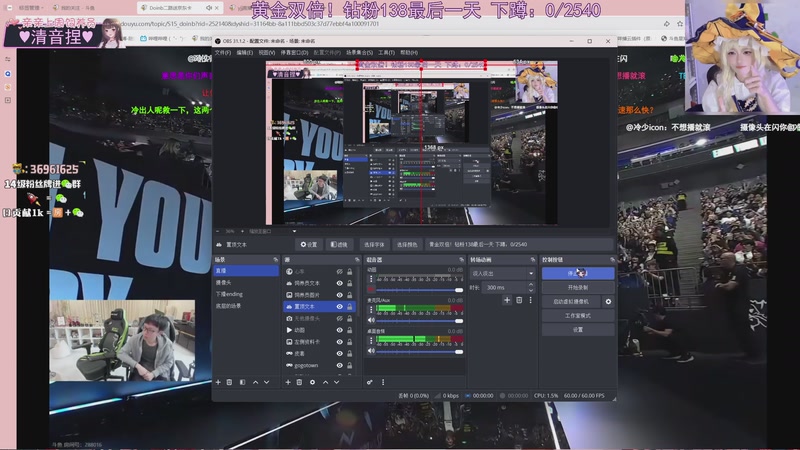Image resolution: width=800 pixels, height=450 pixels.
Task: Hide the selected 置顶文本 source eye
Action: [339, 307]
